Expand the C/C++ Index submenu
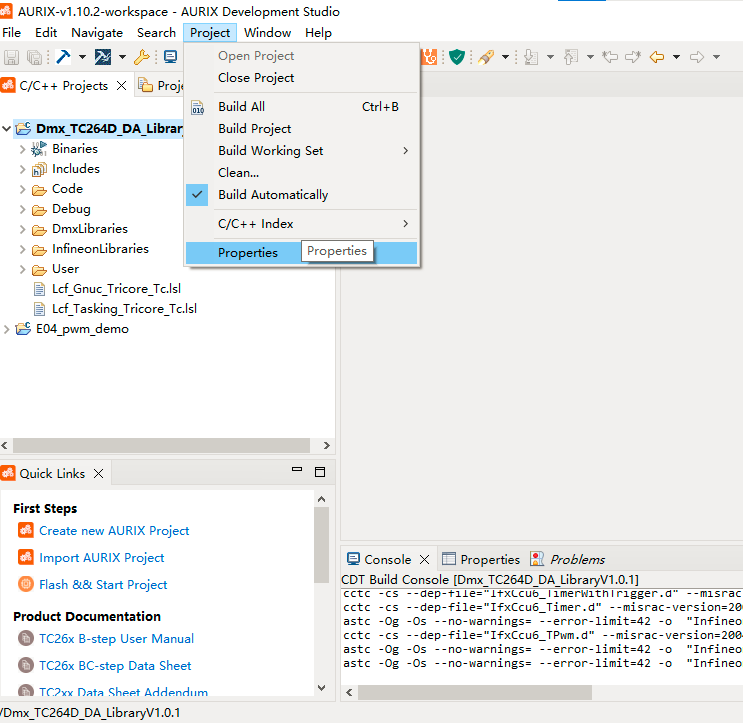 (x=301, y=224)
